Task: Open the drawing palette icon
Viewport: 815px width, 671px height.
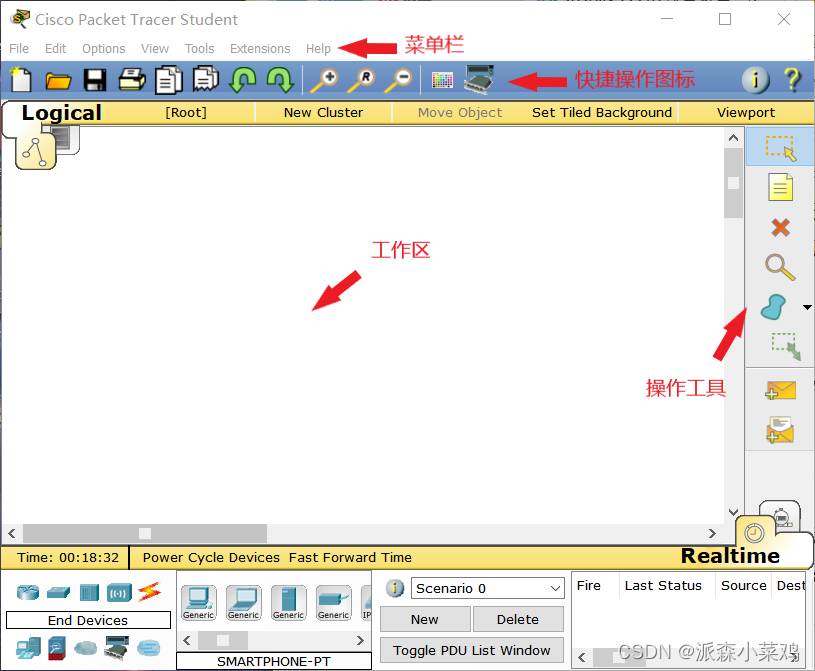Action: [442, 81]
